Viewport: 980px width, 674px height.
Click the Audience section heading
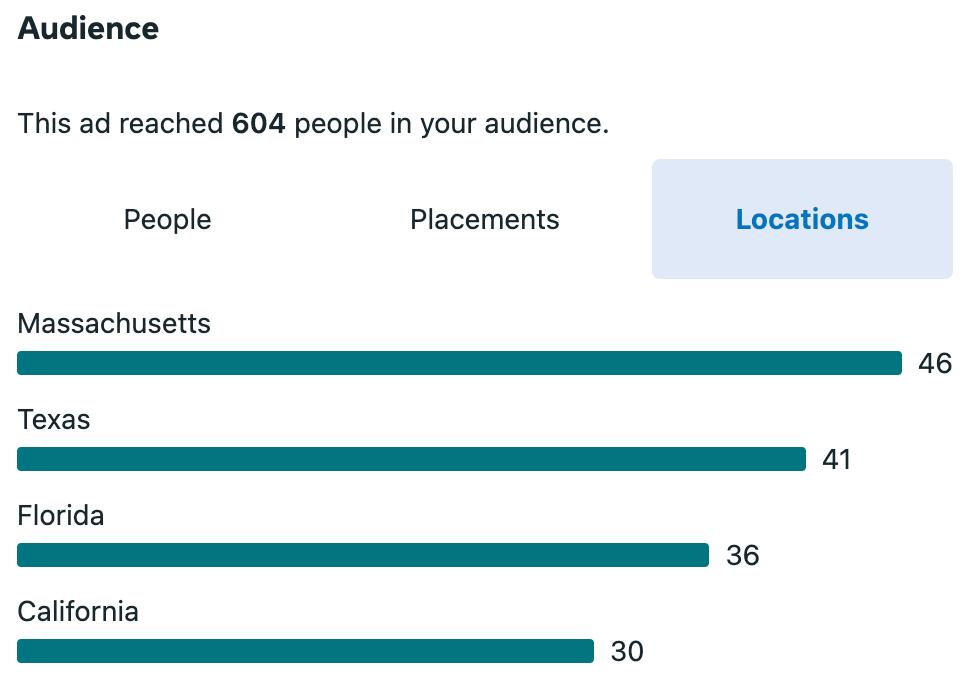pos(88,28)
